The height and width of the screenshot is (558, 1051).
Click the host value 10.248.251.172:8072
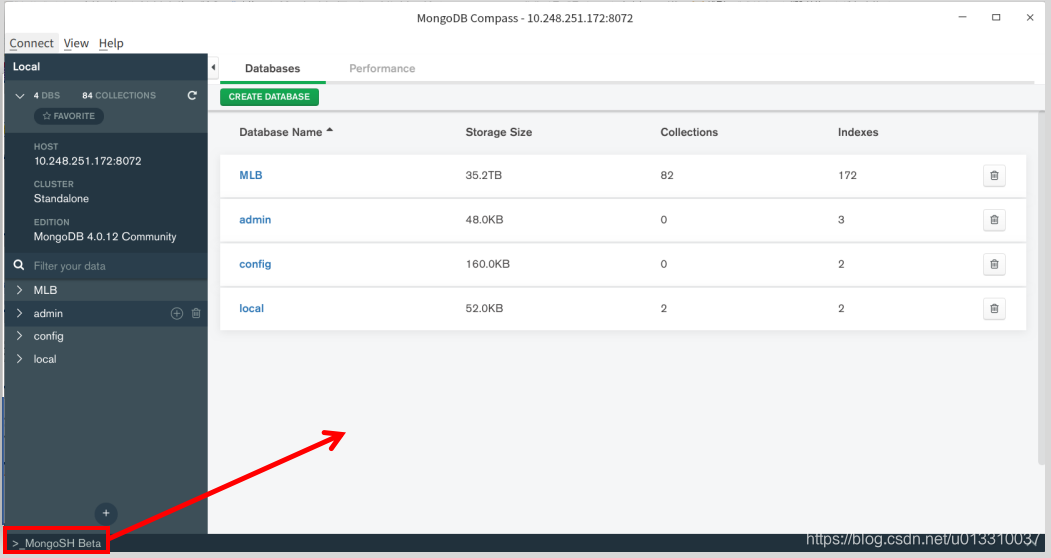(88, 161)
